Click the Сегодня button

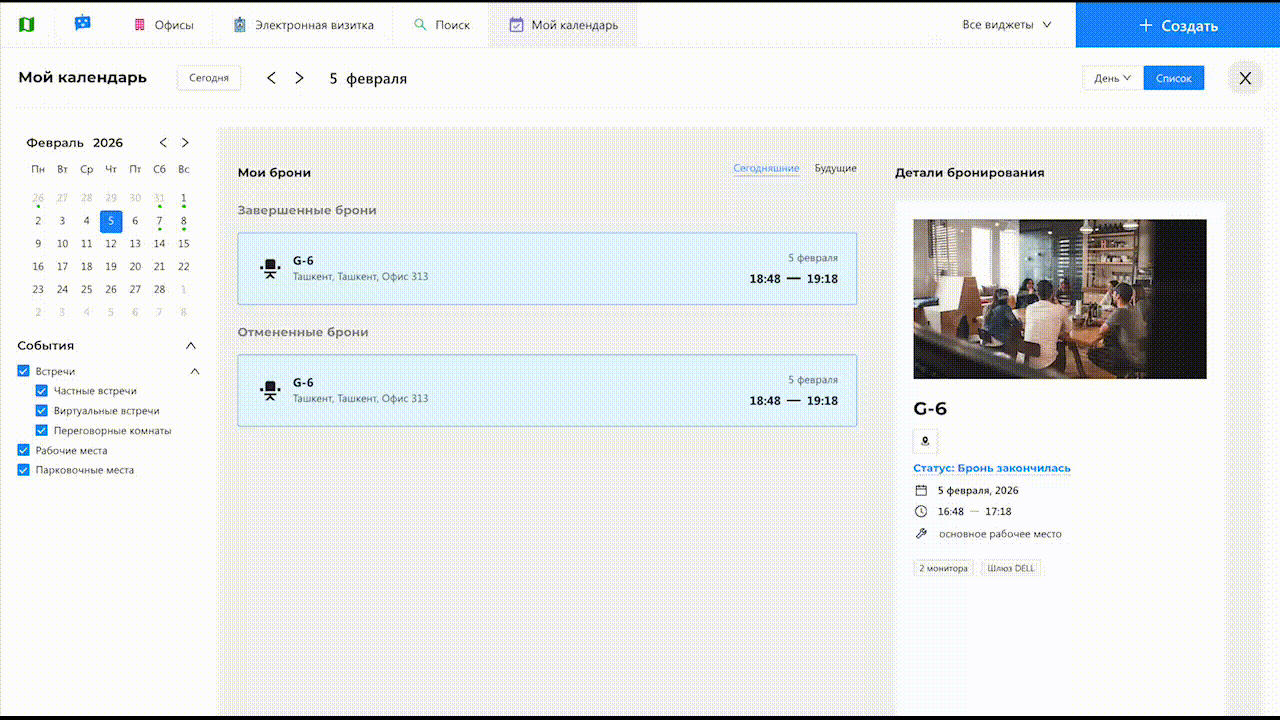209,78
